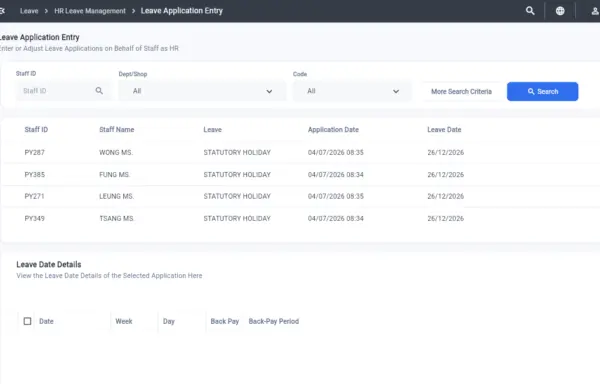
Task: Collapse the sidebar menu toggle icon
Action: tap(2, 11)
